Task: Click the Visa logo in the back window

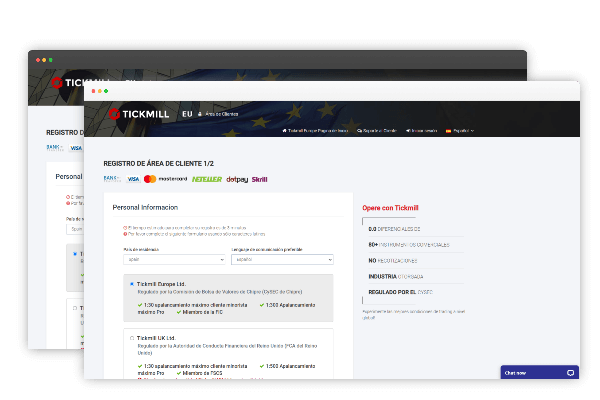Action: [x=76, y=148]
